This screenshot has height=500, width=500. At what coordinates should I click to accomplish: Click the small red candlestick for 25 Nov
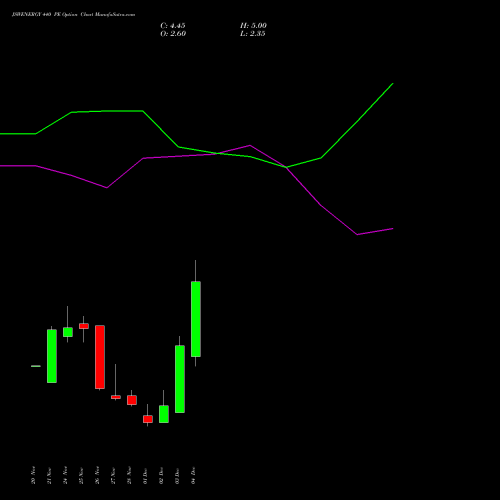click(84, 326)
